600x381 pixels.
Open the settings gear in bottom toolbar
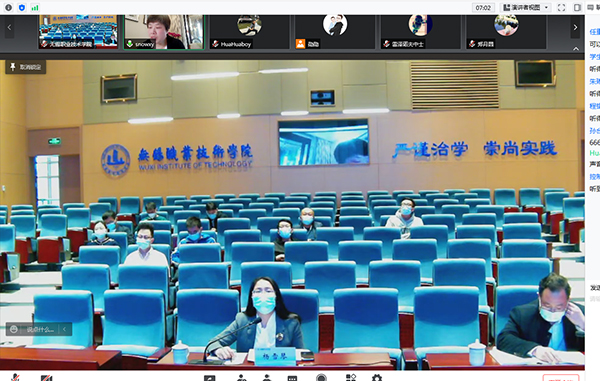377,378
